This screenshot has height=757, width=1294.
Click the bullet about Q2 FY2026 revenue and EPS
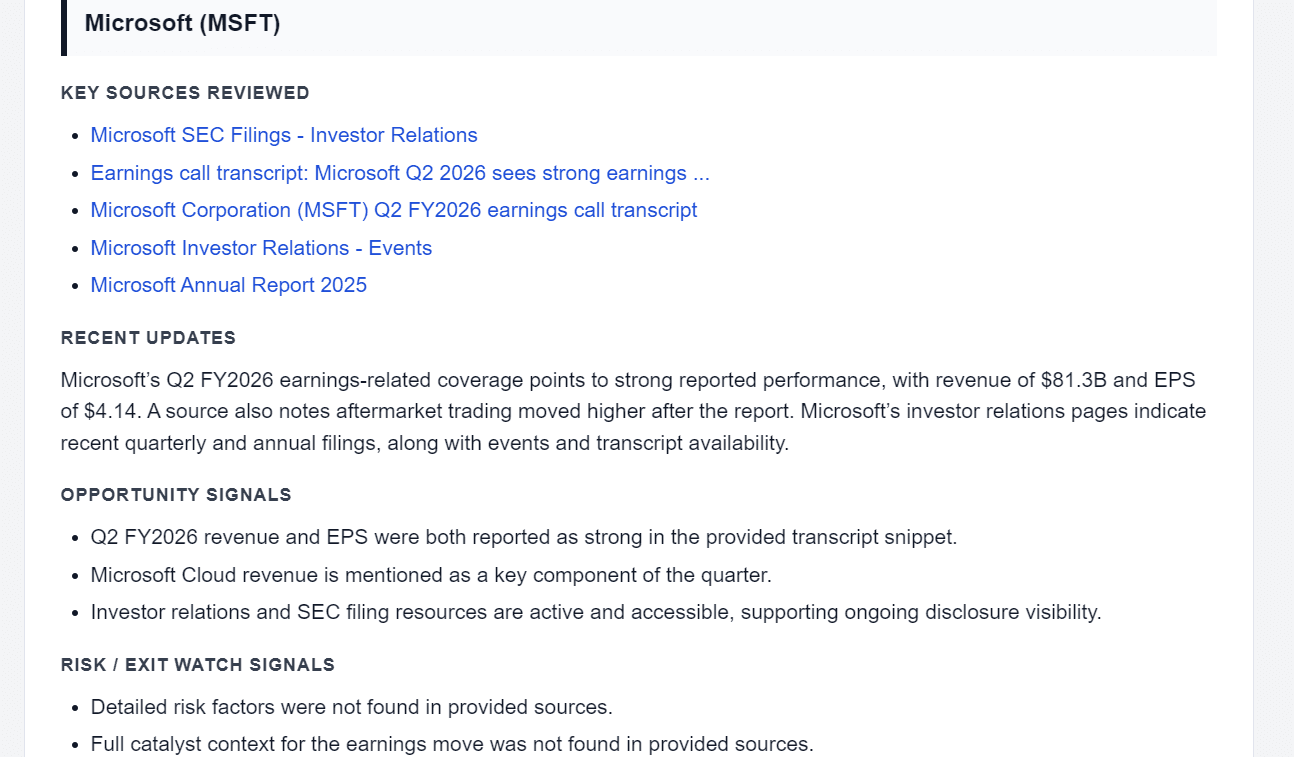(524, 537)
